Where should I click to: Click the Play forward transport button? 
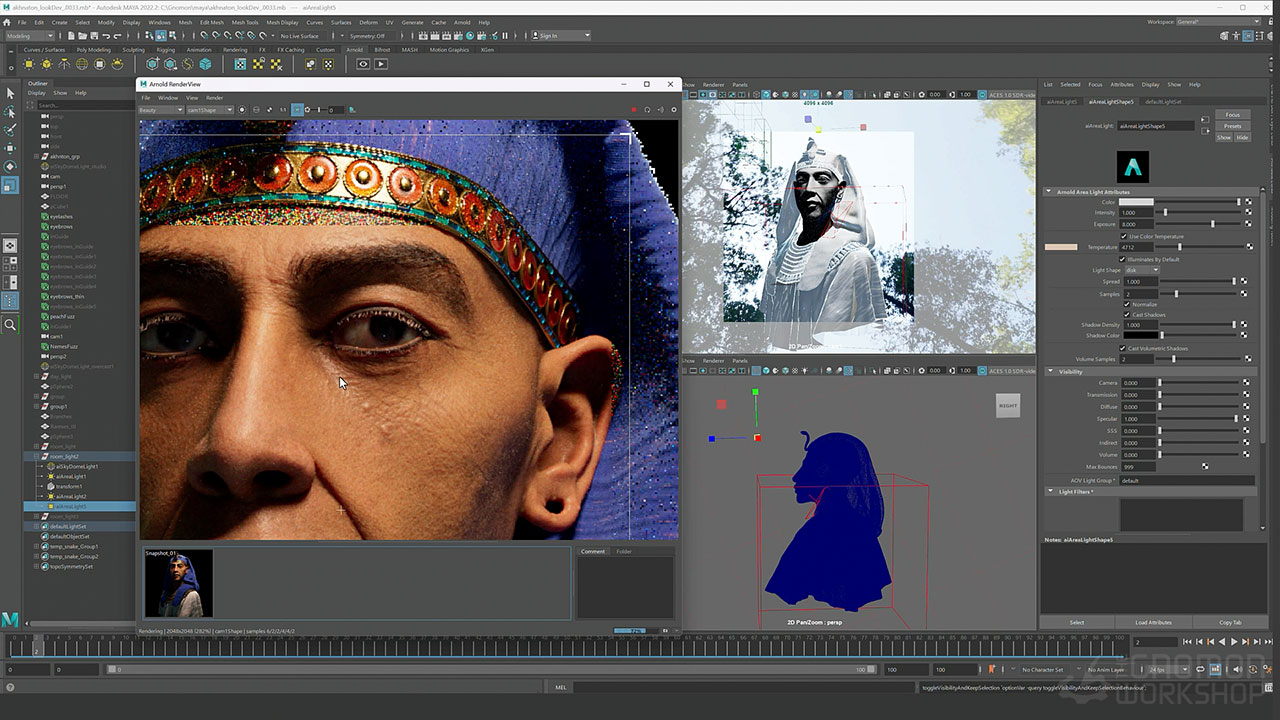click(x=1234, y=642)
